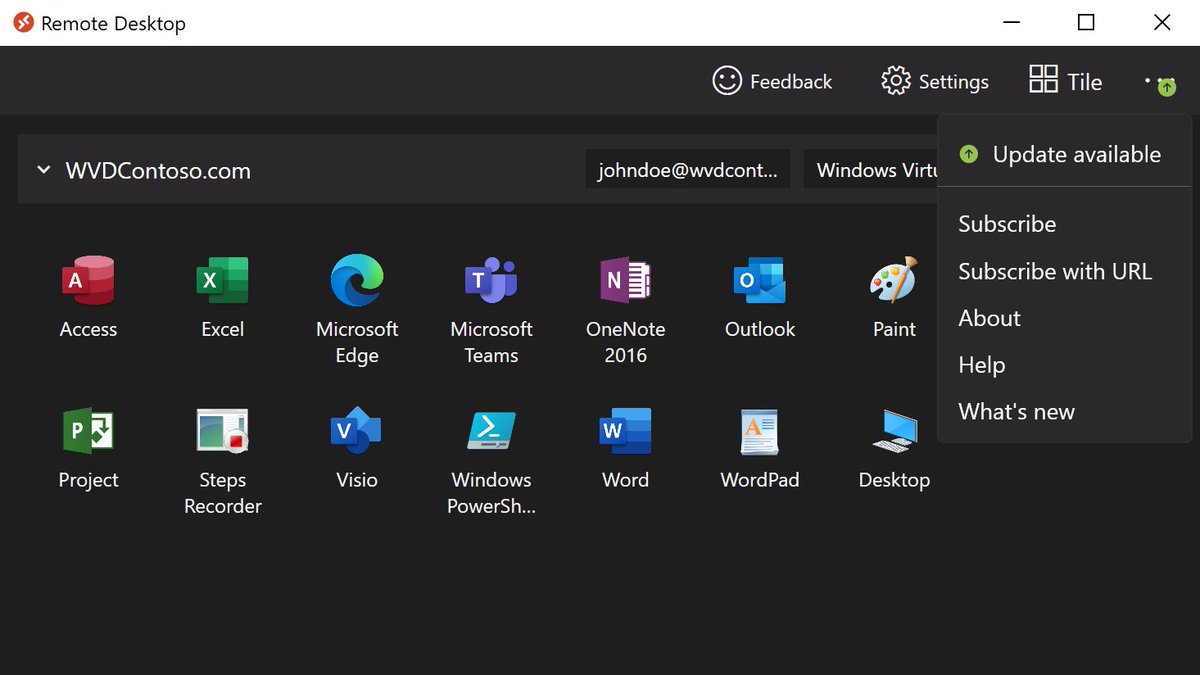The height and width of the screenshot is (675, 1200).
Task: Select Update available in the menu
Action: pyautogui.click(x=1065, y=154)
